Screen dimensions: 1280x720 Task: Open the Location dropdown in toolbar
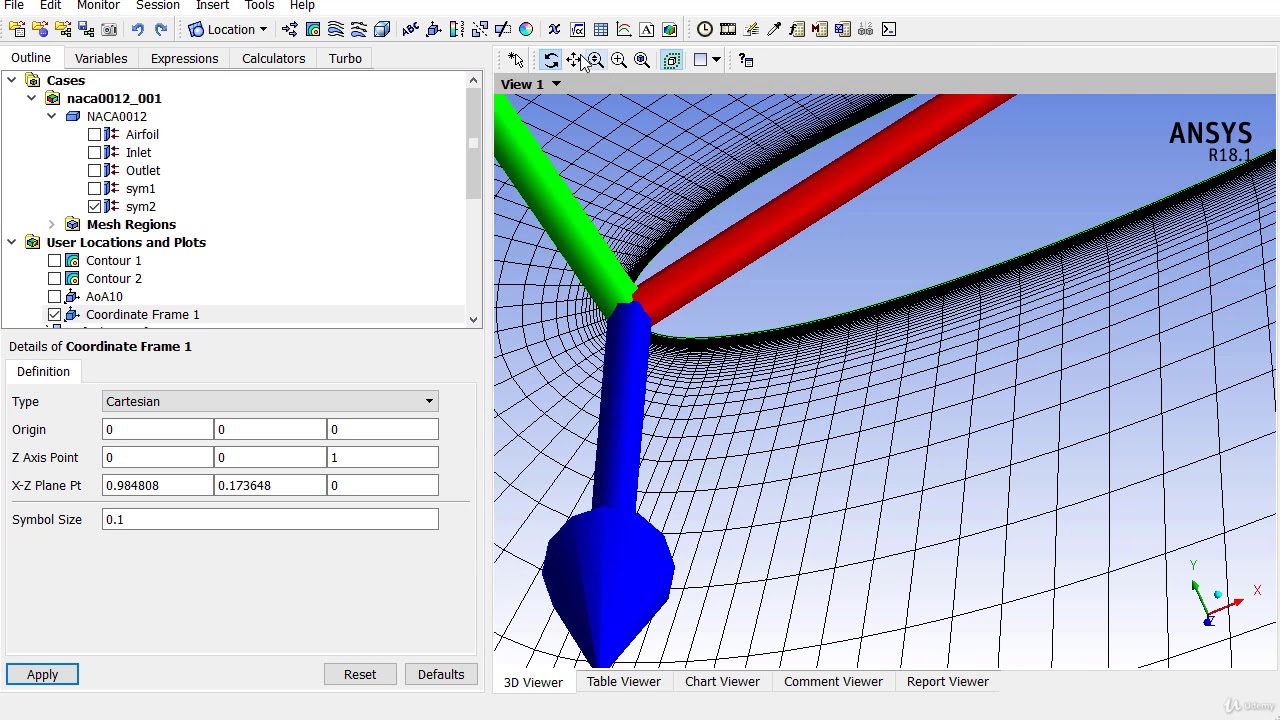[230, 29]
